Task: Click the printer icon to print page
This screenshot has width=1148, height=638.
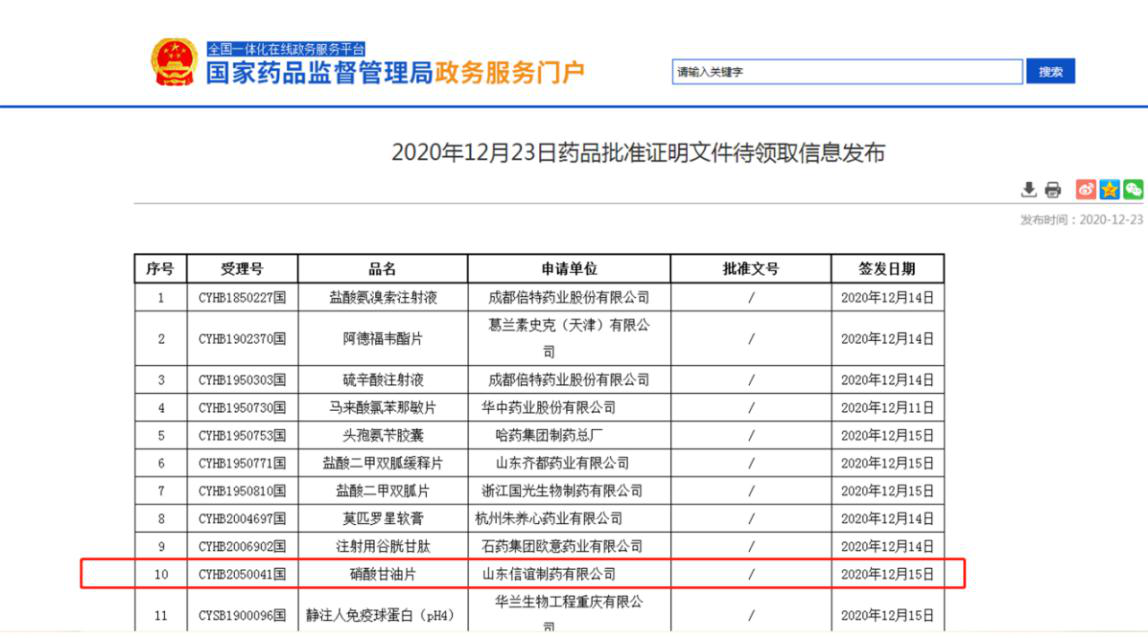Action: coord(1053,190)
